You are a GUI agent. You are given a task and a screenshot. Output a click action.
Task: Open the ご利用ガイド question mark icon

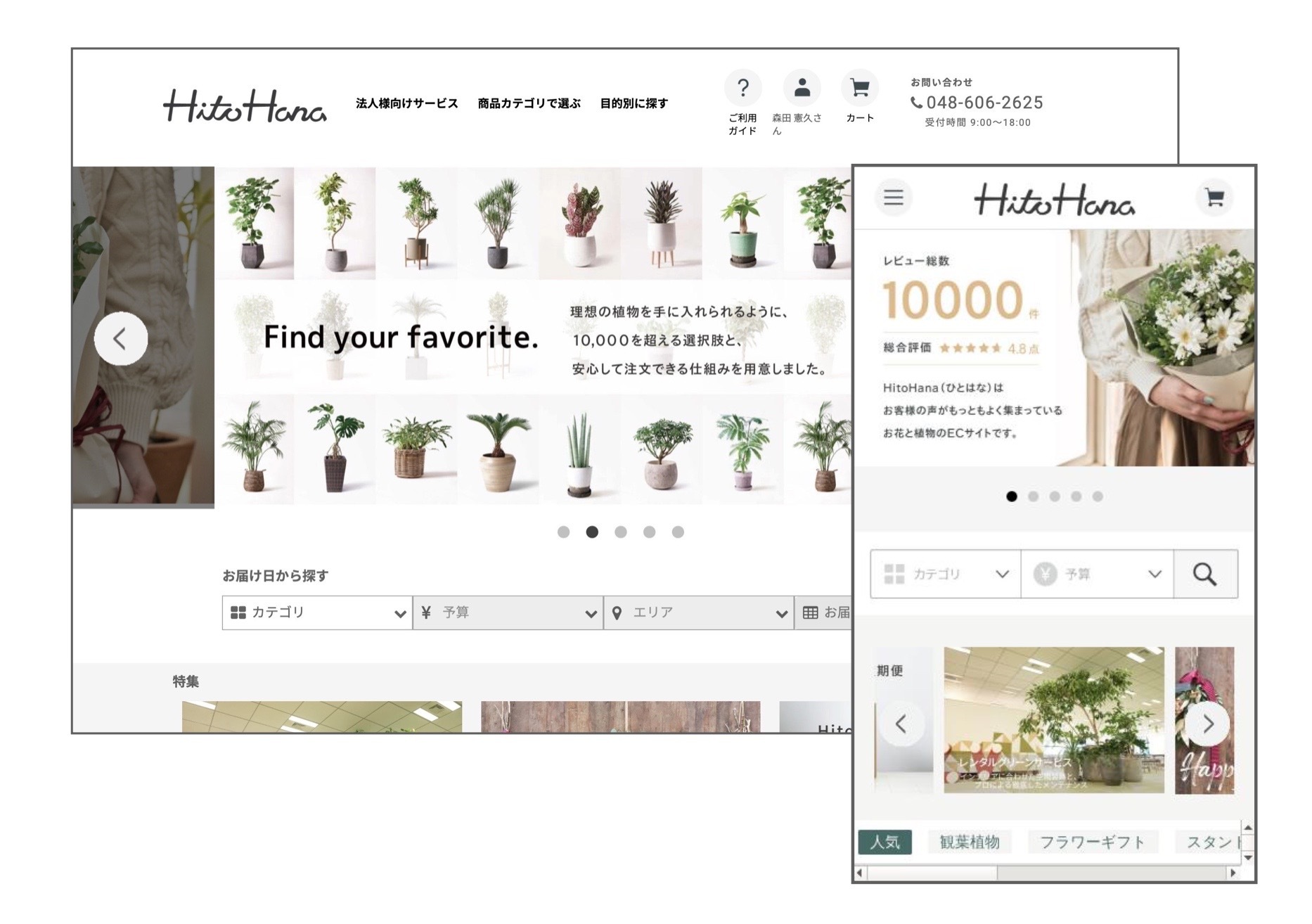[742, 88]
